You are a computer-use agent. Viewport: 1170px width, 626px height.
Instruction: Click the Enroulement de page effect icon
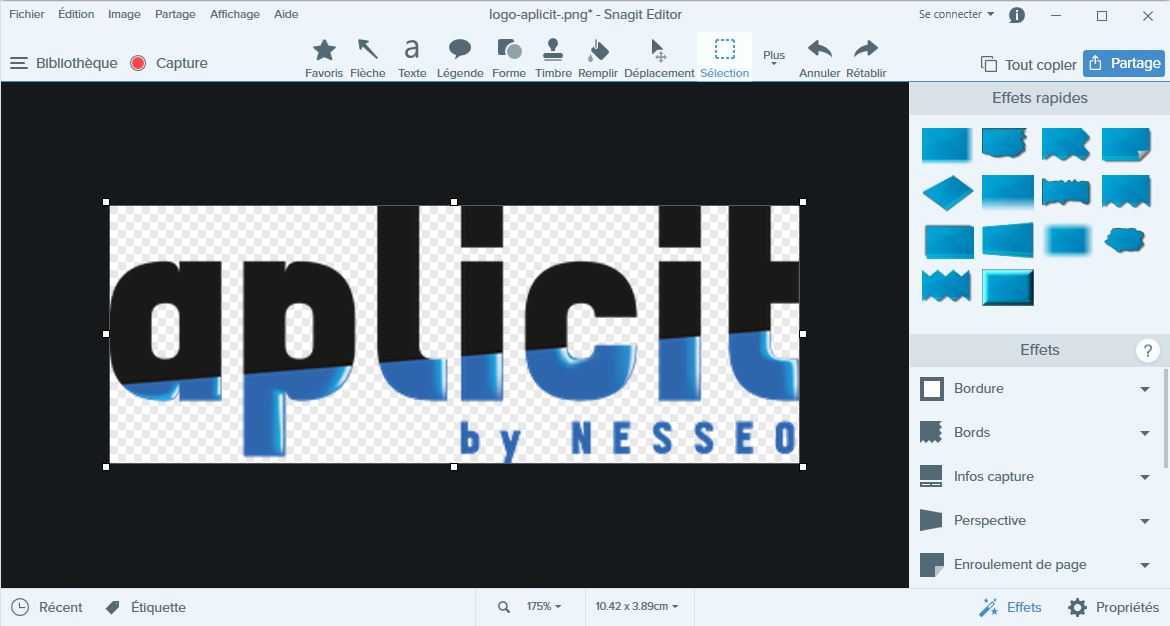point(931,565)
